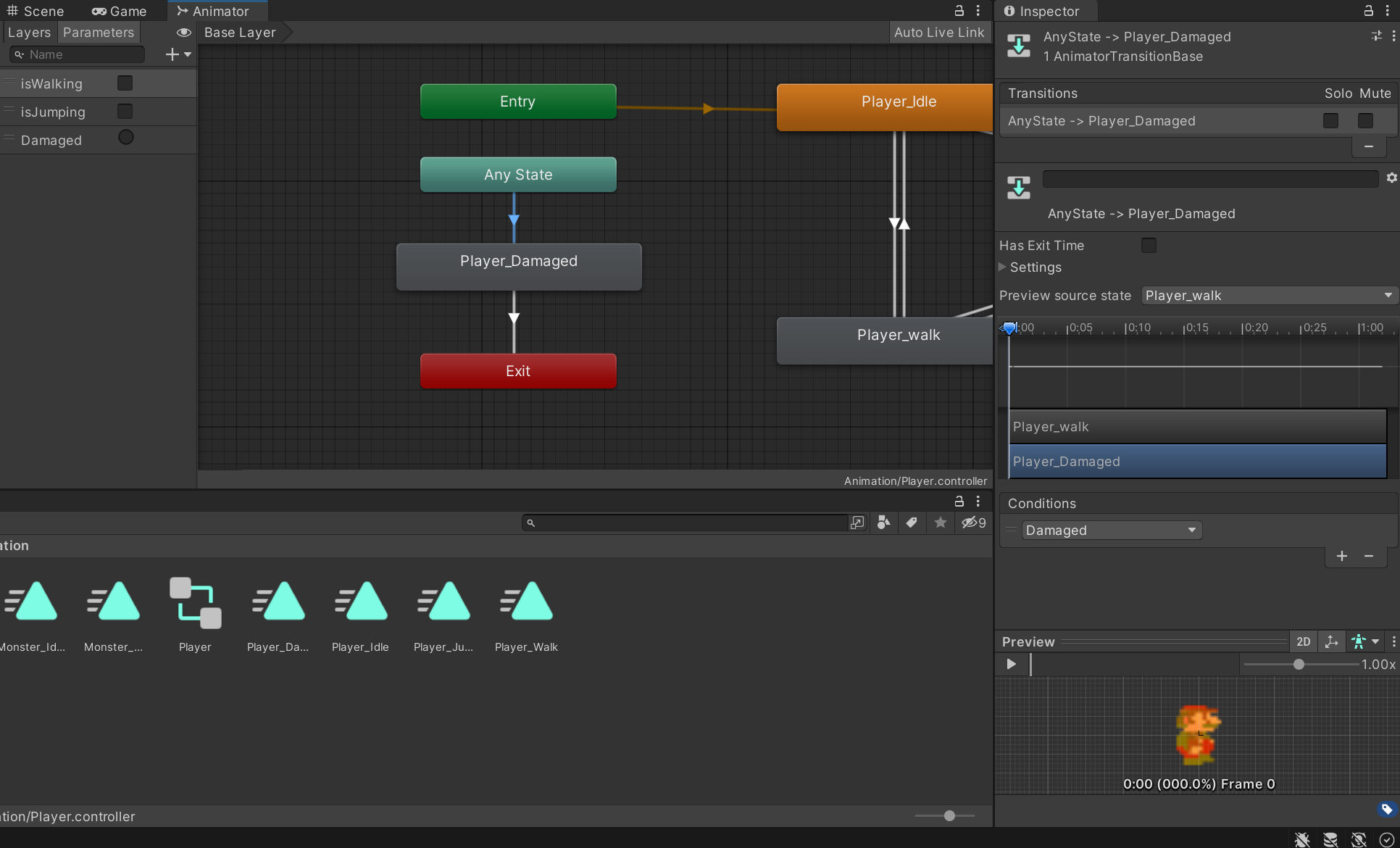Remove a condition with the Conditions list minus button

pyautogui.click(x=1369, y=556)
